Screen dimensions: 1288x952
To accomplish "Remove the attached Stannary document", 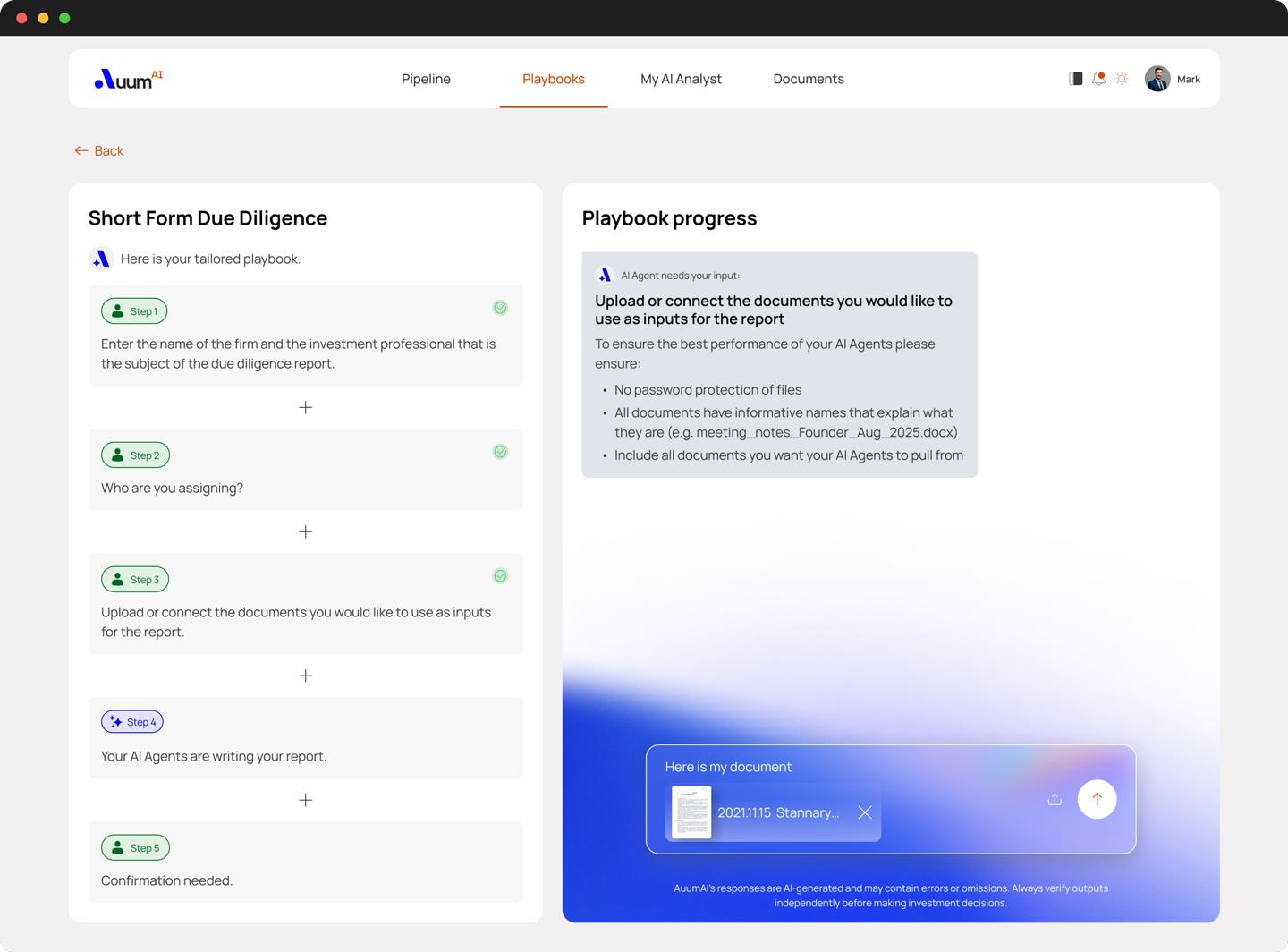I will pos(865,812).
